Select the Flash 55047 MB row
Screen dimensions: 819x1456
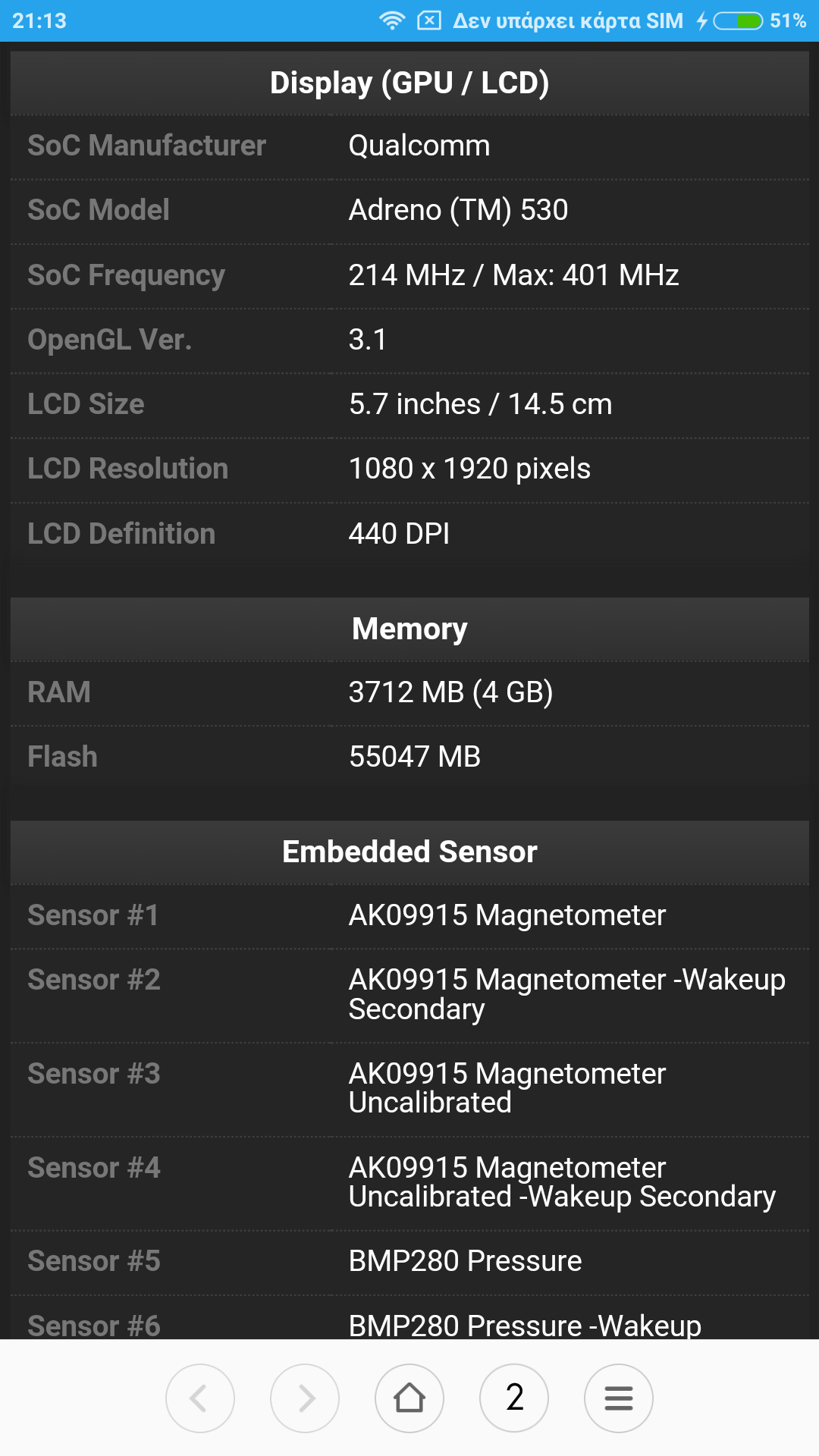pos(409,757)
